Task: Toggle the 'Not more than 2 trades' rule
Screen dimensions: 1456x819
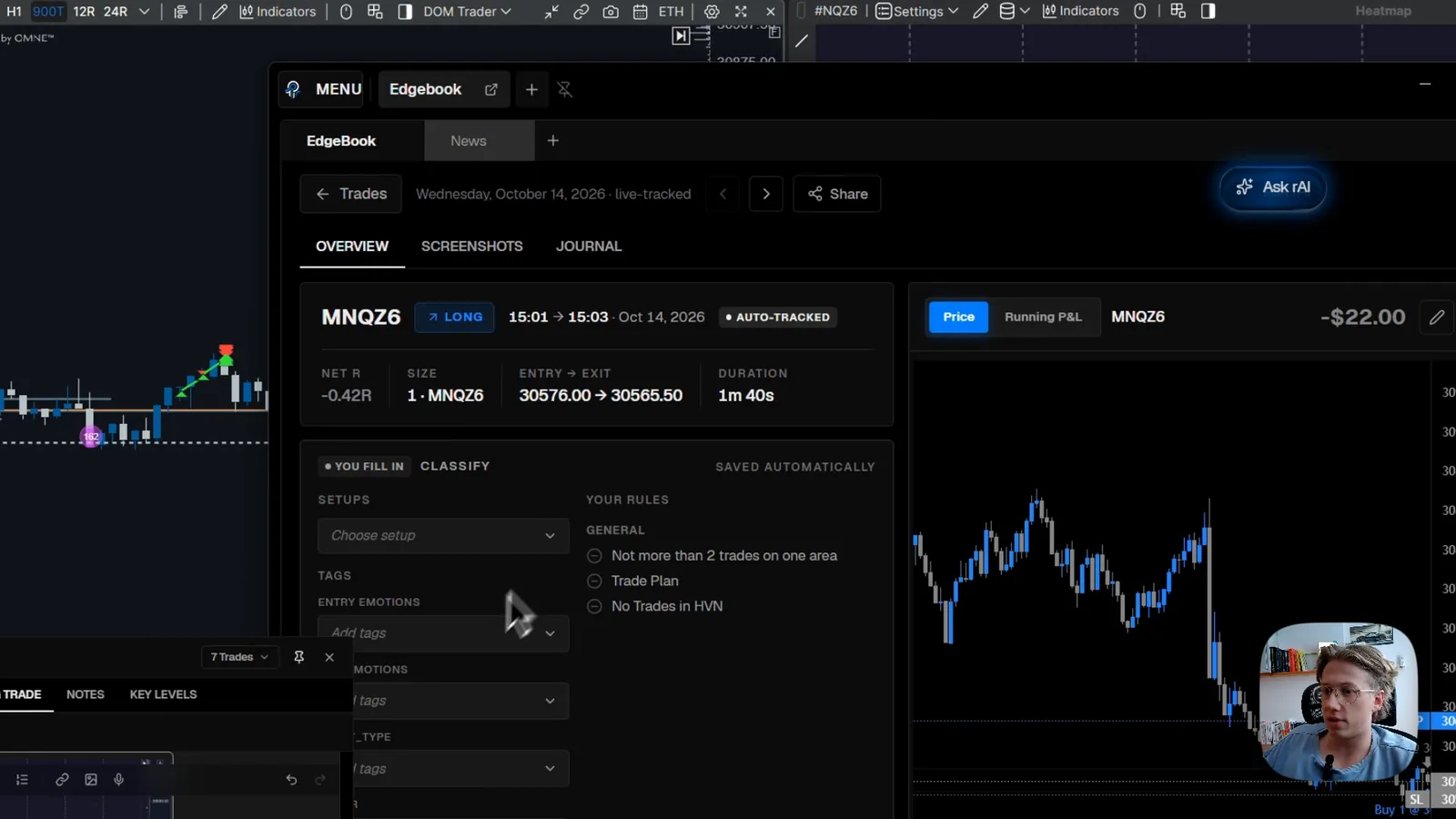Action: (594, 556)
